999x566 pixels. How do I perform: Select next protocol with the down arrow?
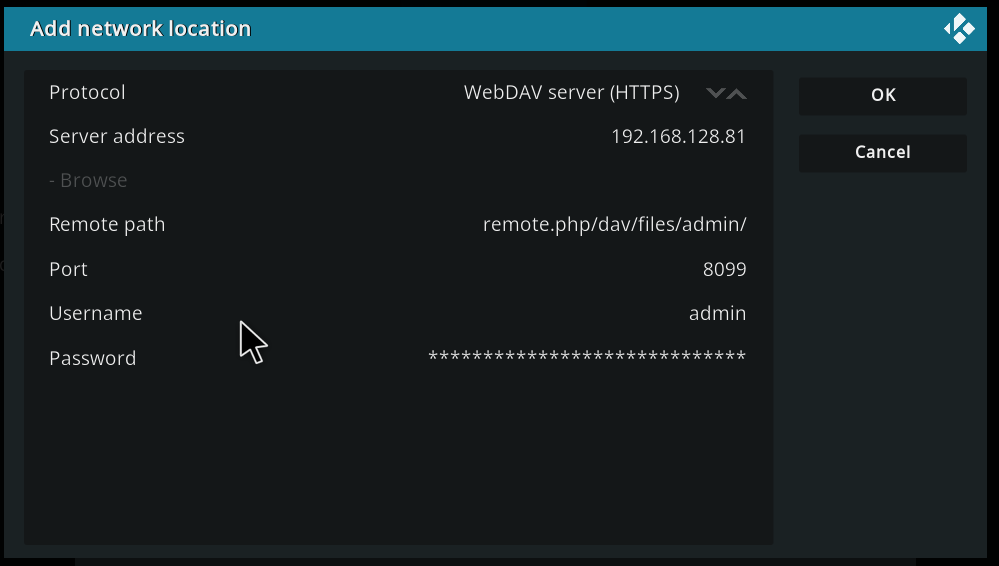[x=715, y=93]
